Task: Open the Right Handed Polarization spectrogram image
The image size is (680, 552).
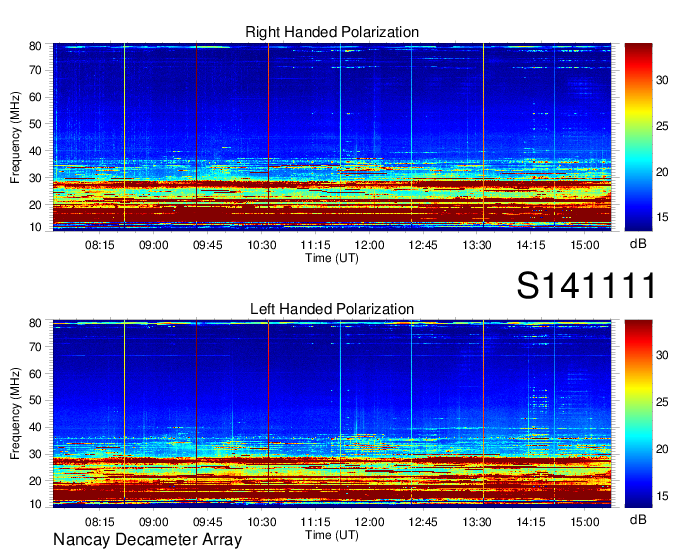Action: [332, 137]
